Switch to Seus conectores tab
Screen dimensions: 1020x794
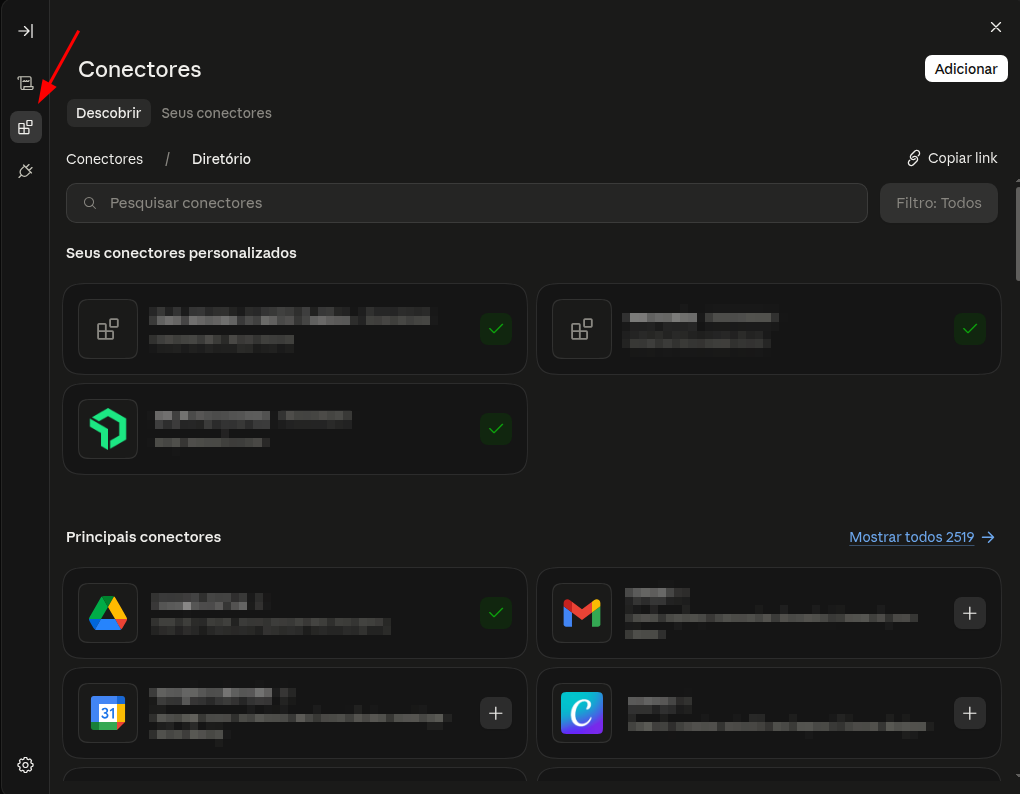(x=217, y=113)
